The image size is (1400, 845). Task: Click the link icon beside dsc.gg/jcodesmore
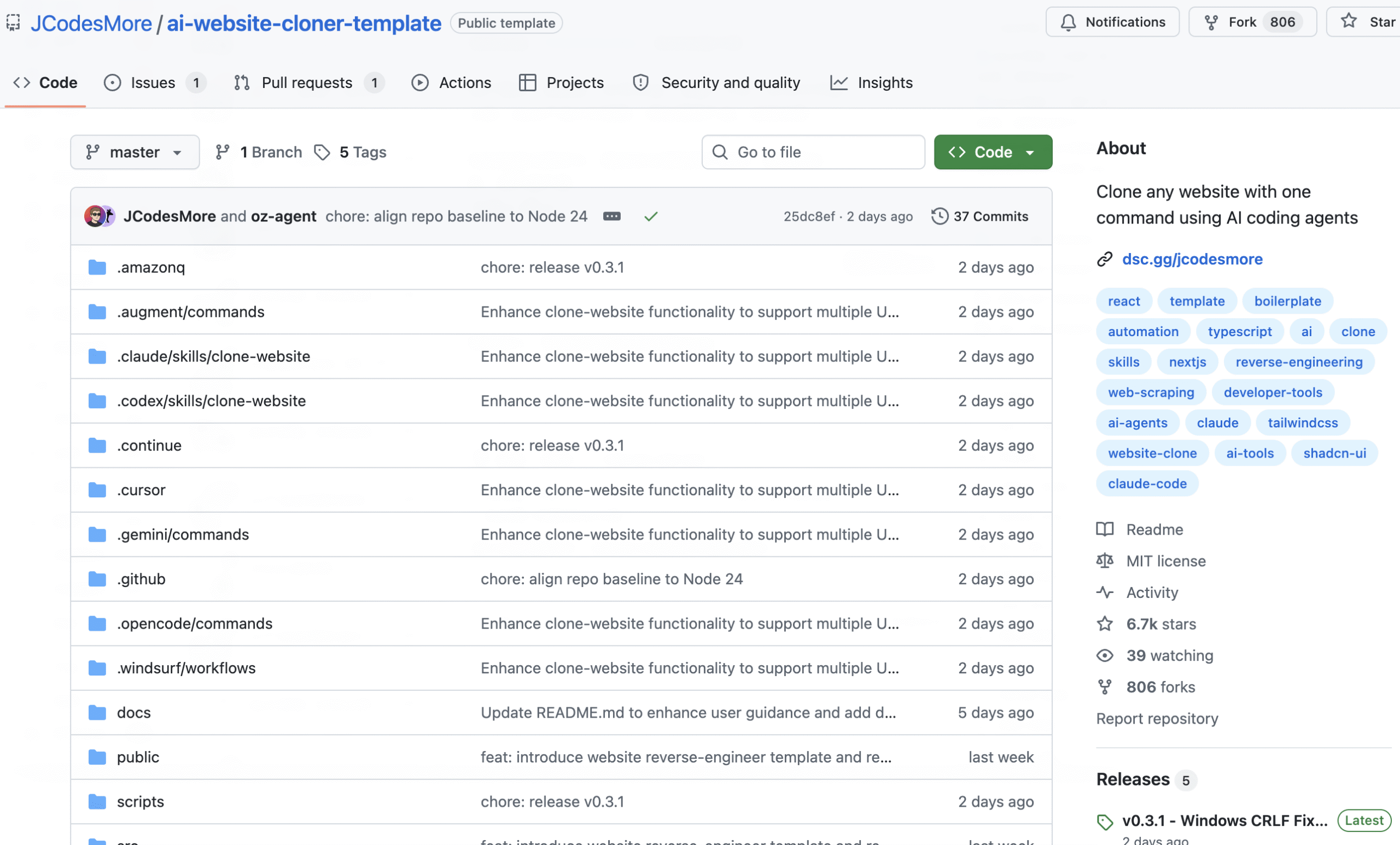(x=1104, y=259)
